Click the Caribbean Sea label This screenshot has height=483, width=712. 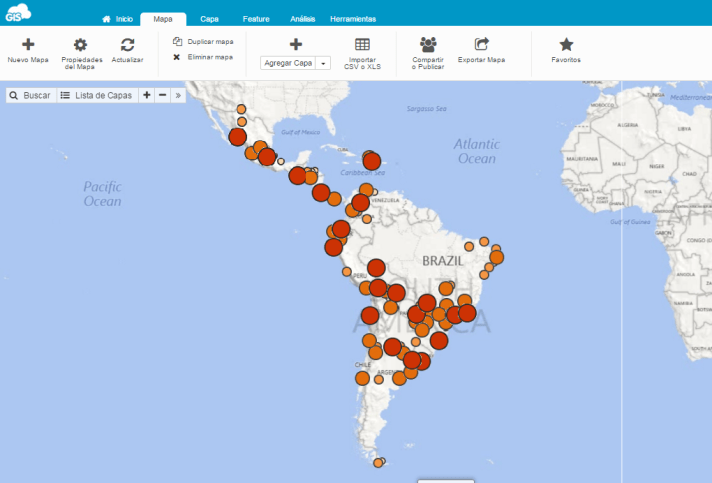362,172
